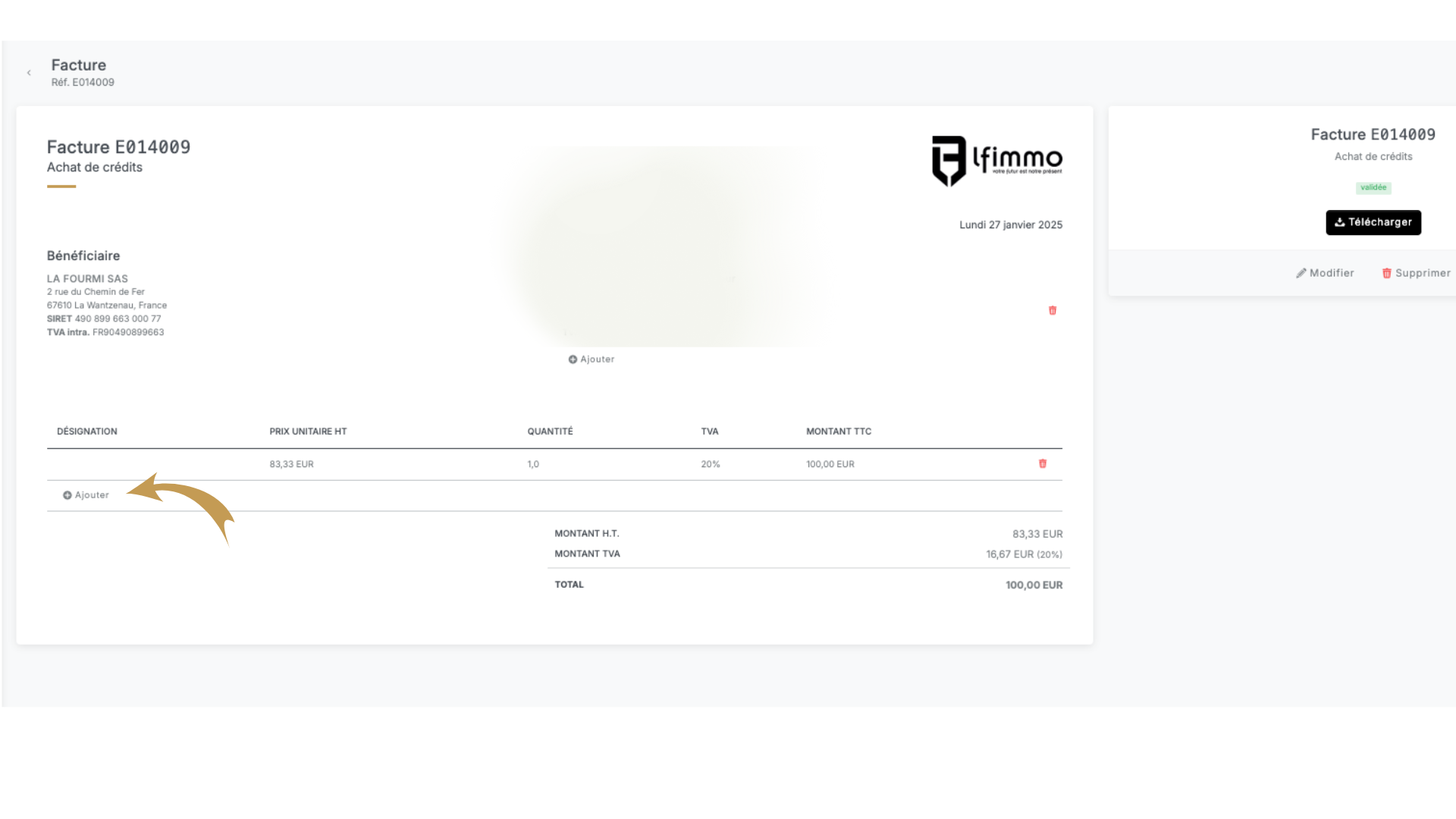Click the MONTANT TTC column header

click(x=838, y=431)
